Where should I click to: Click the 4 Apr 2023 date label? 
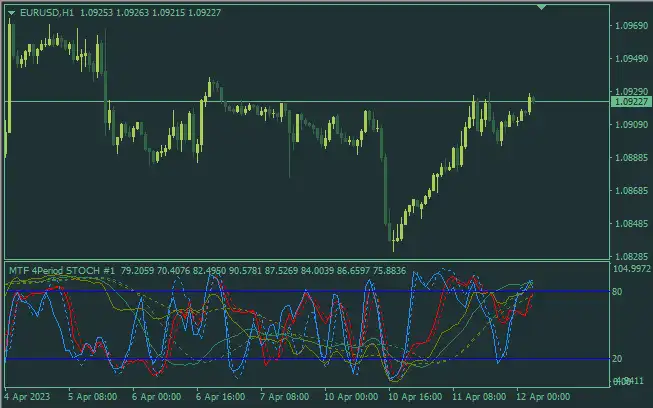27,397
